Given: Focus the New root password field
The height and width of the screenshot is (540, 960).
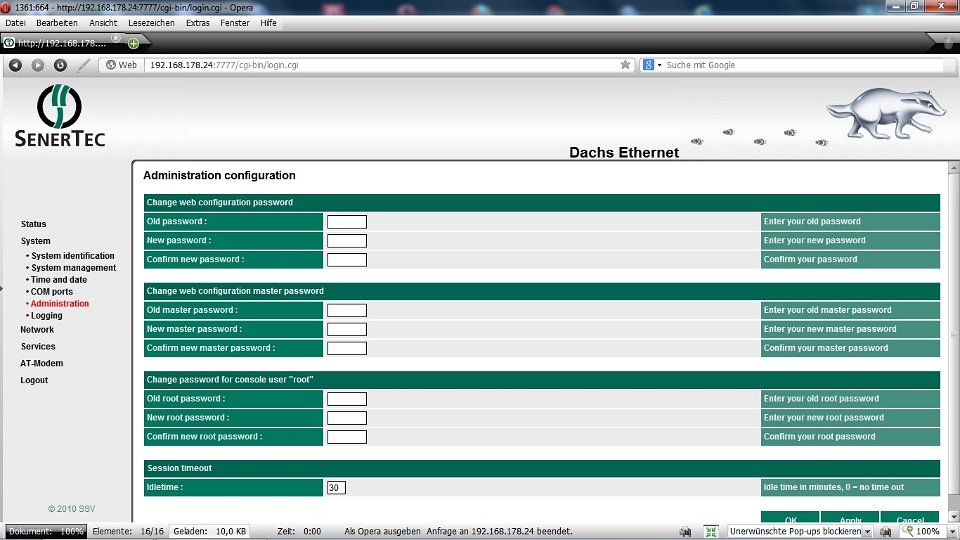Looking at the screenshot, I should coord(346,418).
